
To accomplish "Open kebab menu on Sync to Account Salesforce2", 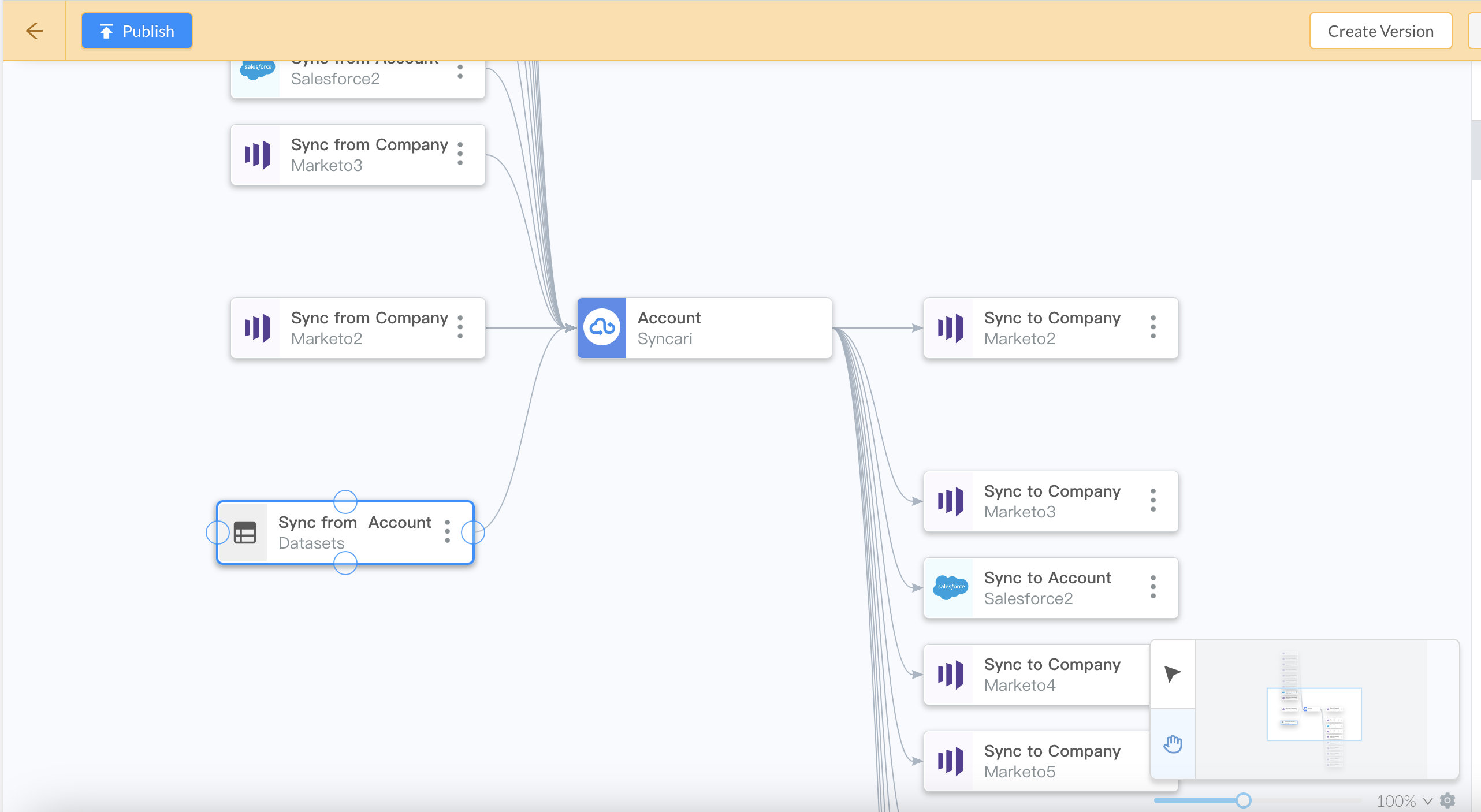I will (1153, 587).
